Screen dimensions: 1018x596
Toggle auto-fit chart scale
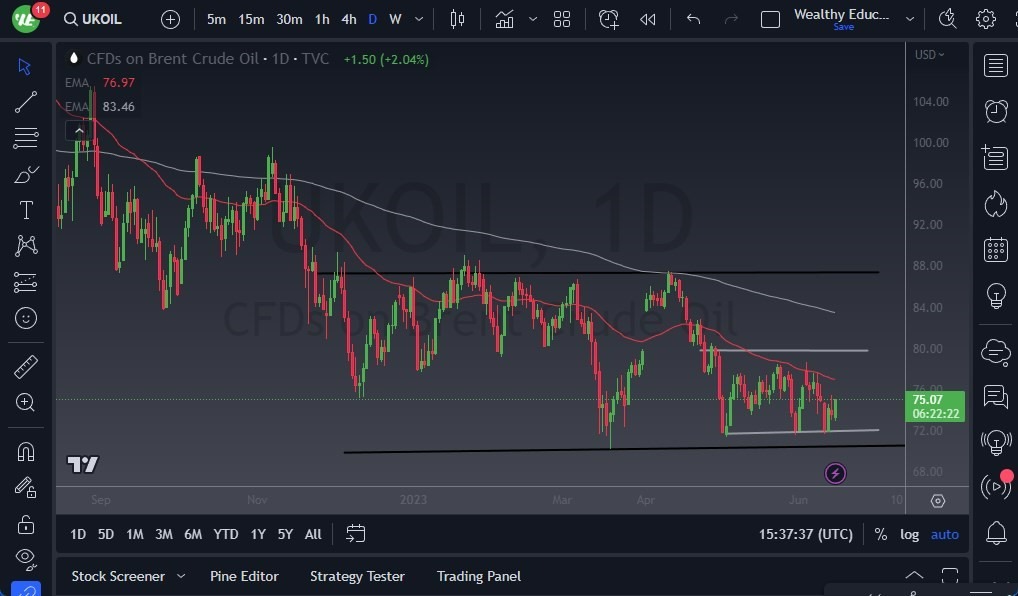tap(944, 534)
